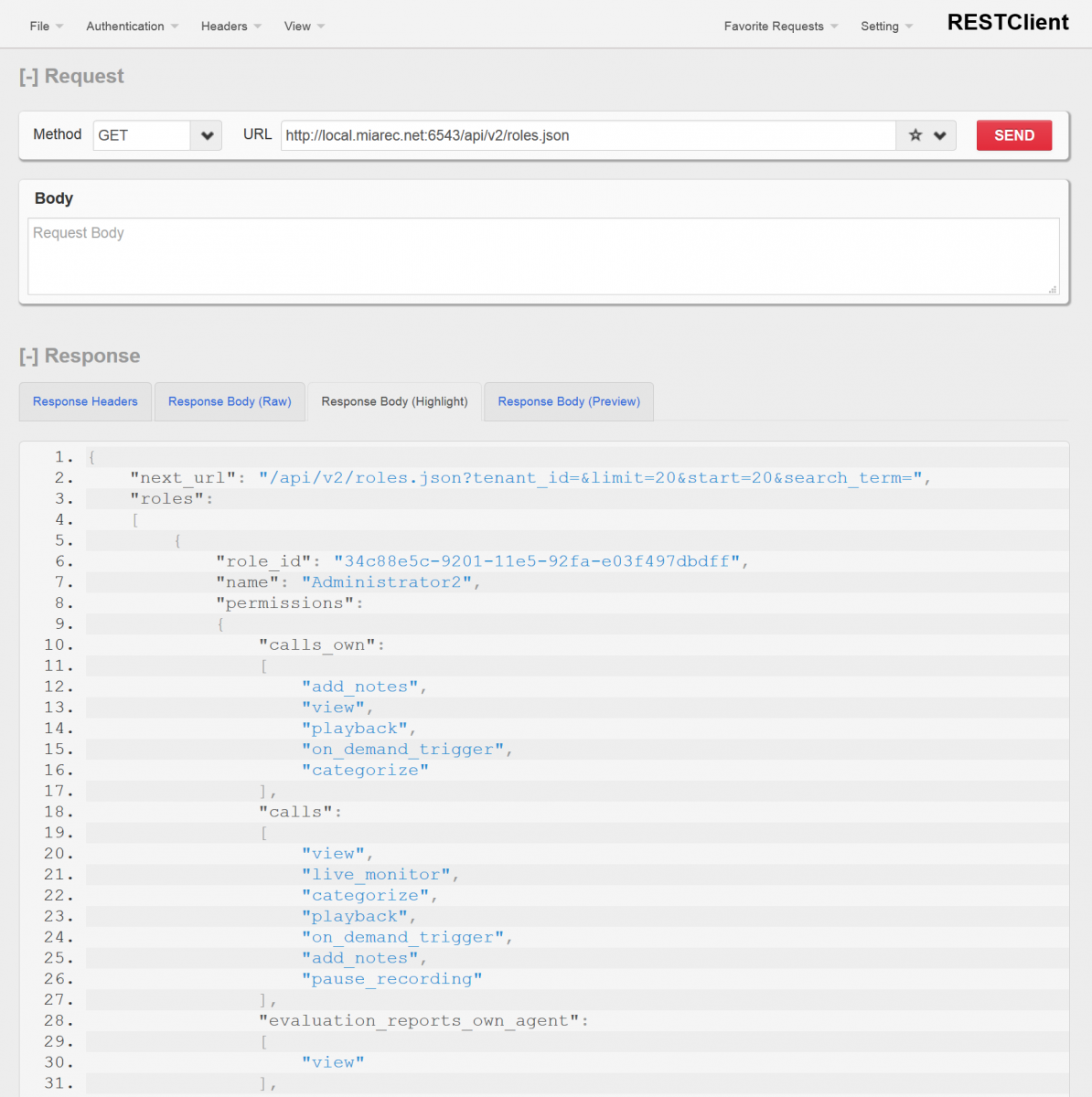
Task: Select "categorize" on line 22
Action: 365,896
